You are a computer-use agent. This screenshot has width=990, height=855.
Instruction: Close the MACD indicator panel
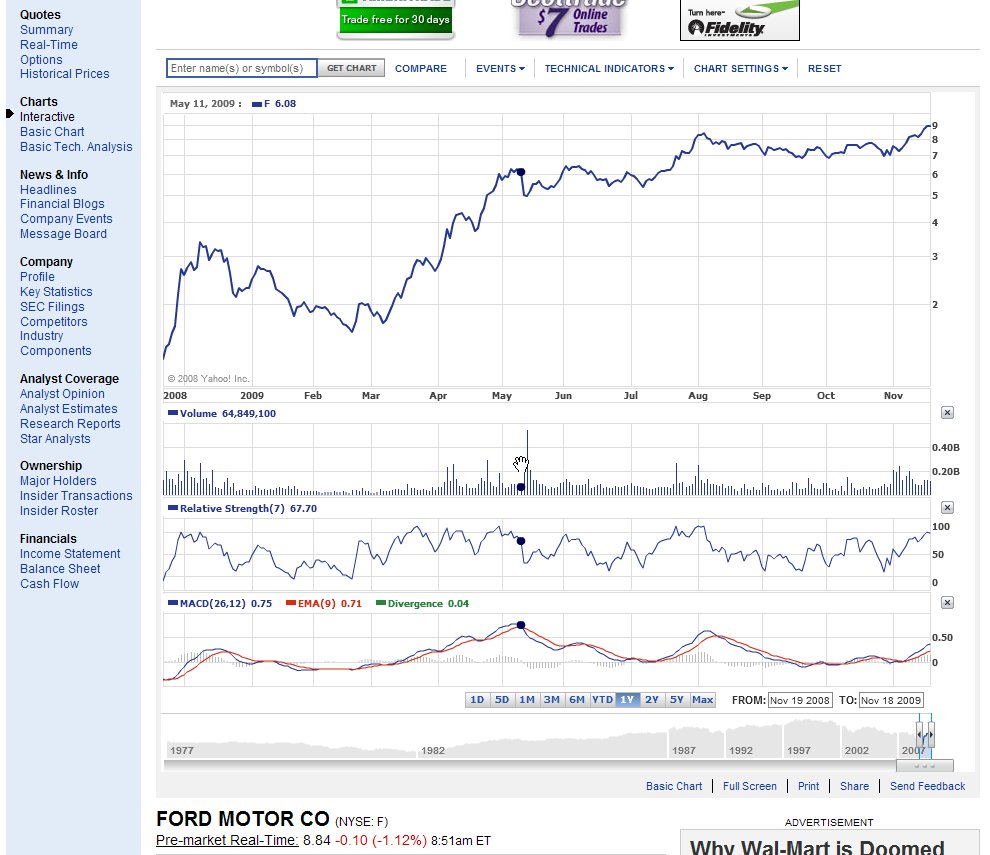947,602
